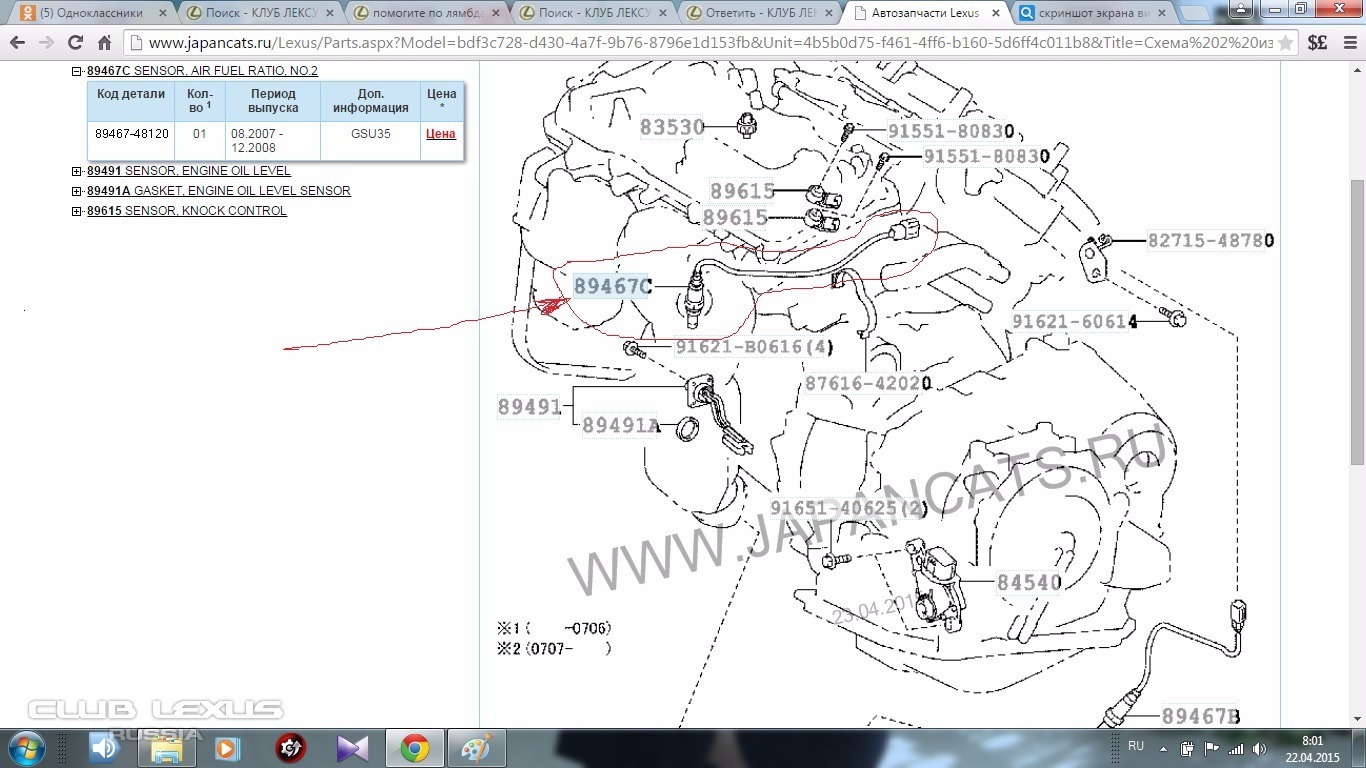Screen dimensions: 1366x768
Task: Click the 08.2007 - 12.2008 period cell
Action: [272, 140]
